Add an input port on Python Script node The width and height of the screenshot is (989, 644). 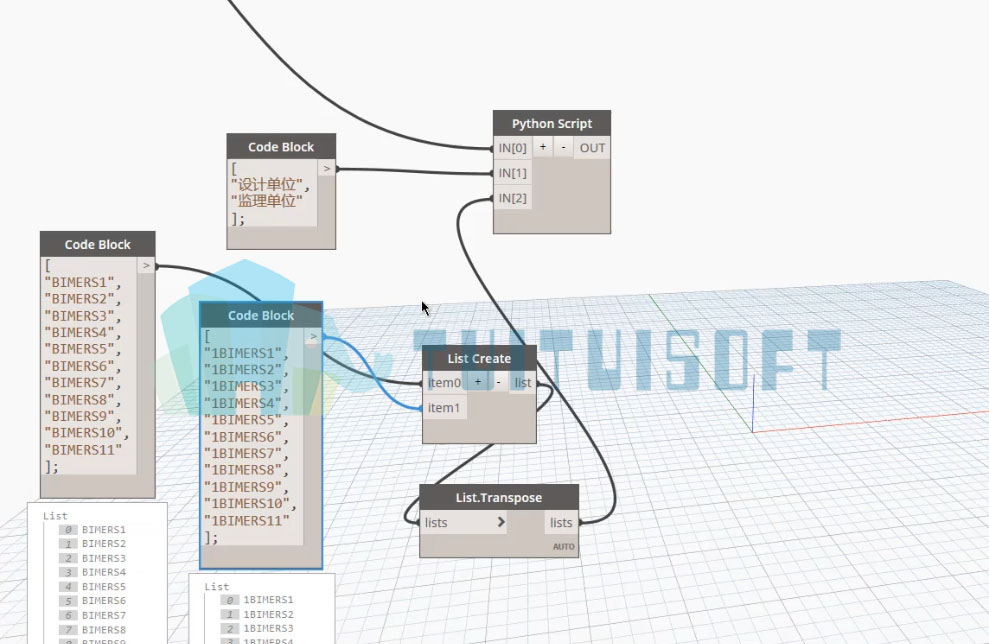pyautogui.click(x=542, y=148)
